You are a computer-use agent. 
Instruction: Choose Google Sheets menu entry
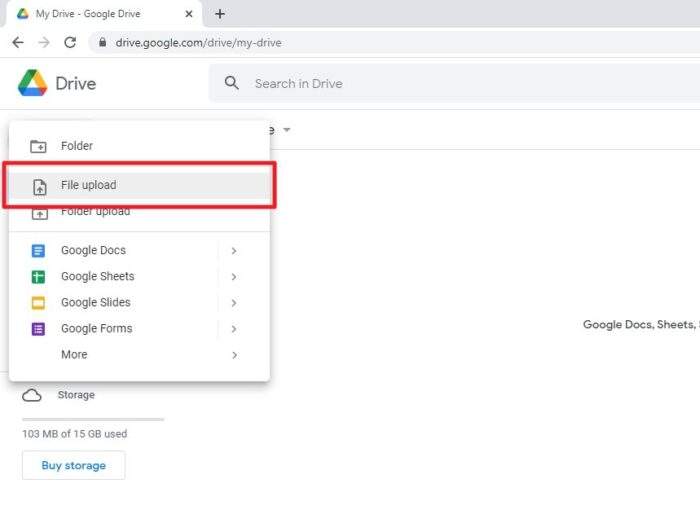click(139, 277)
